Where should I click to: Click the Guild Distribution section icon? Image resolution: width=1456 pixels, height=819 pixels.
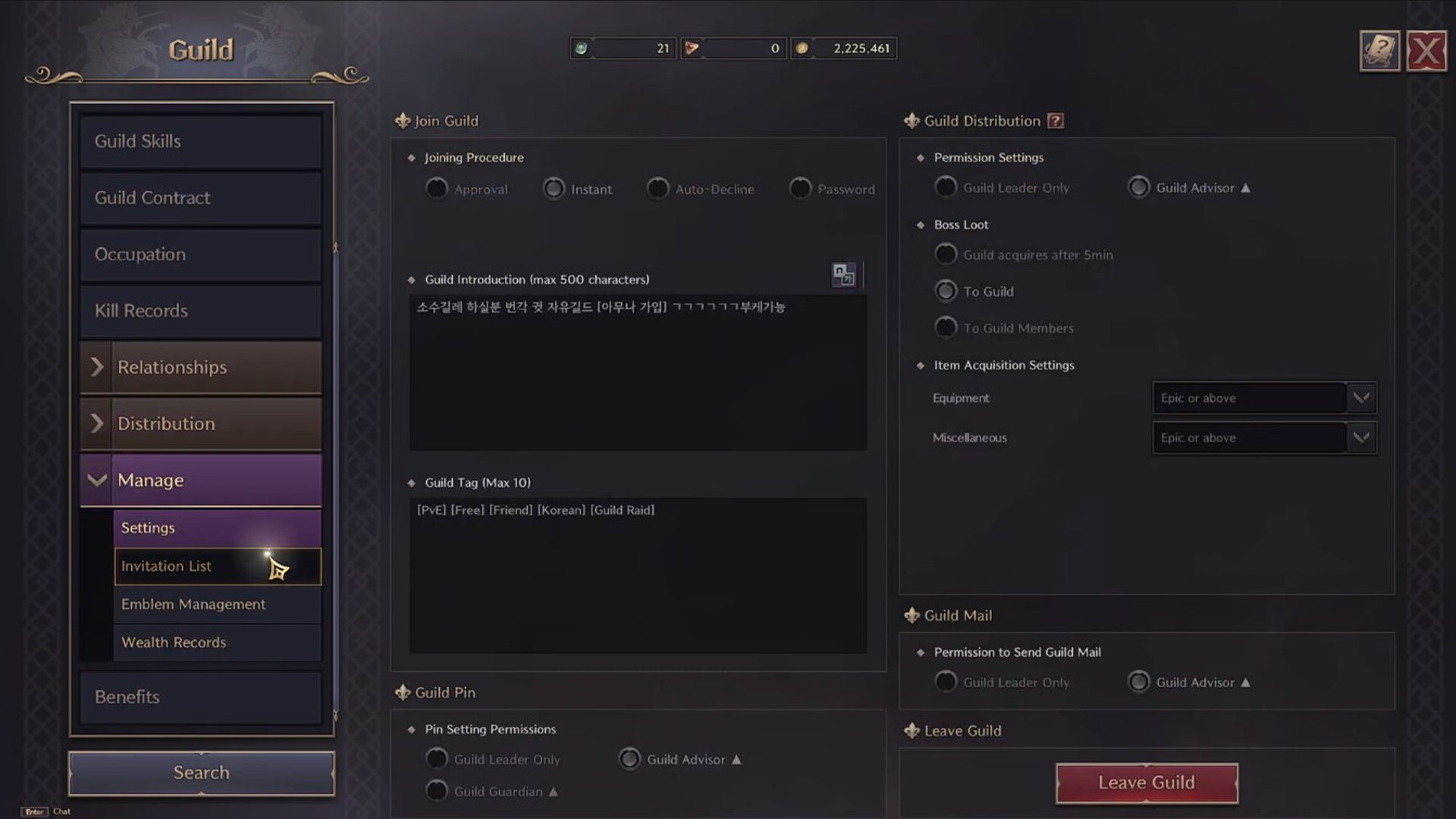911,120
